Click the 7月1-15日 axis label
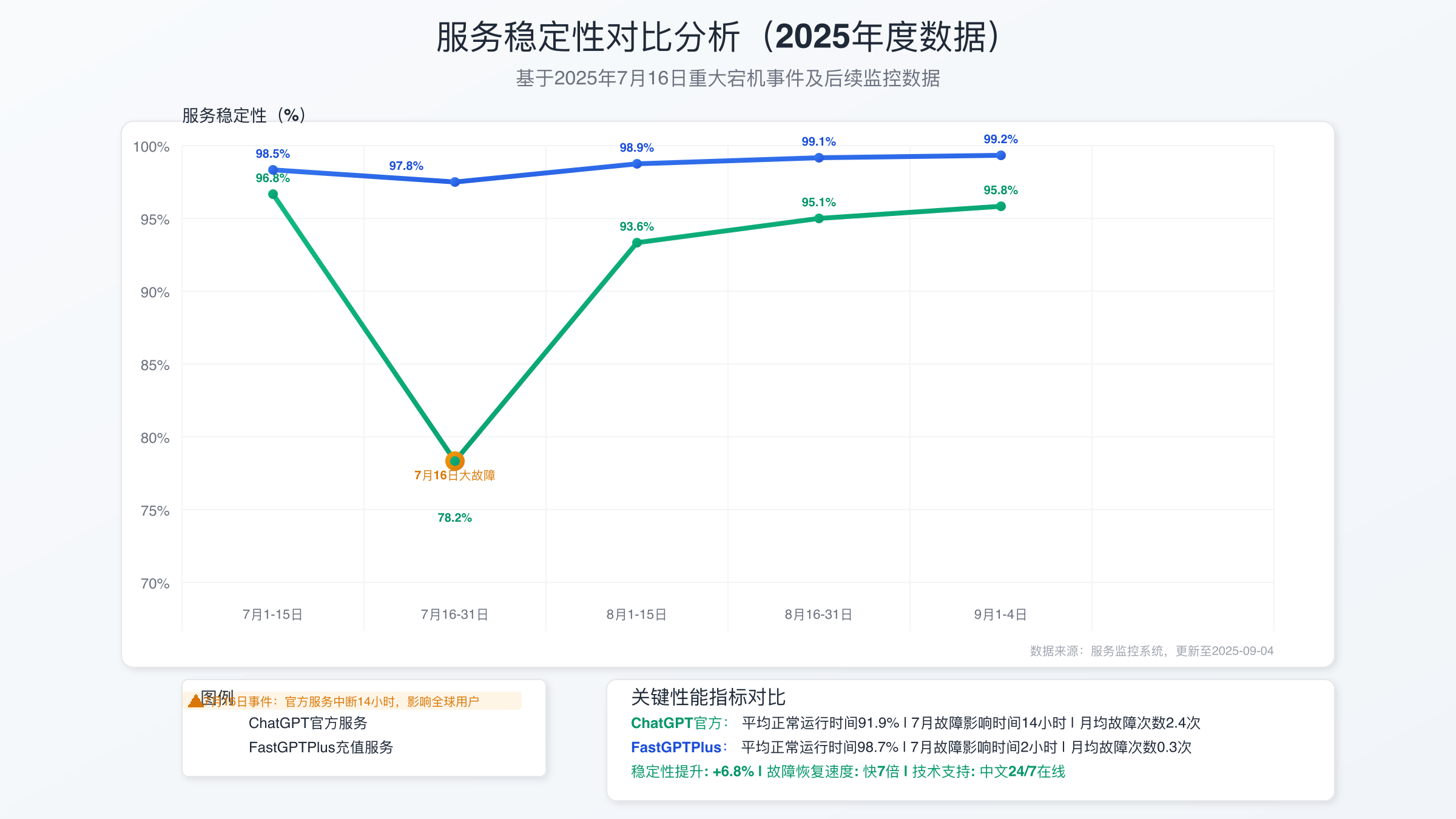1456x819 pixels. [273, 615]
